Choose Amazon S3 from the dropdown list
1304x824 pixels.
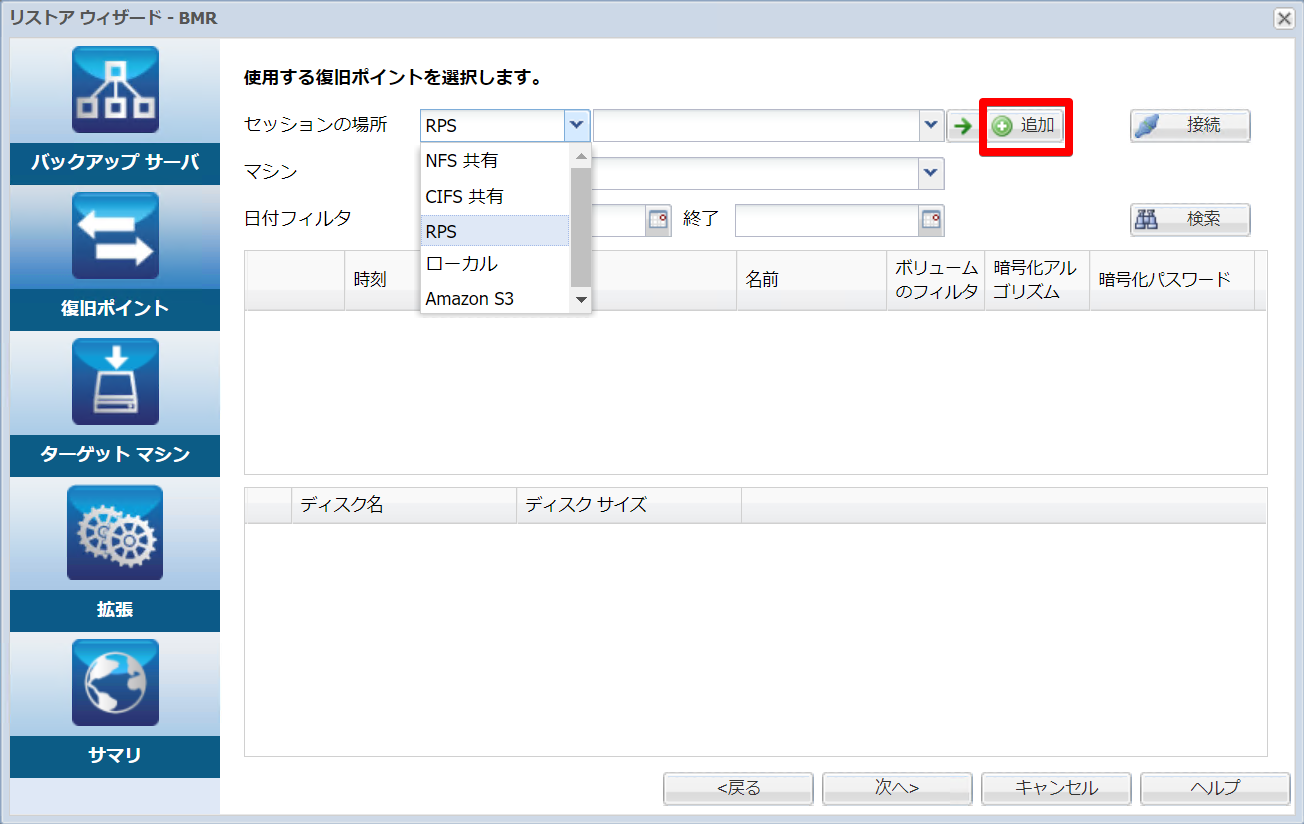[x=495, y=298]
